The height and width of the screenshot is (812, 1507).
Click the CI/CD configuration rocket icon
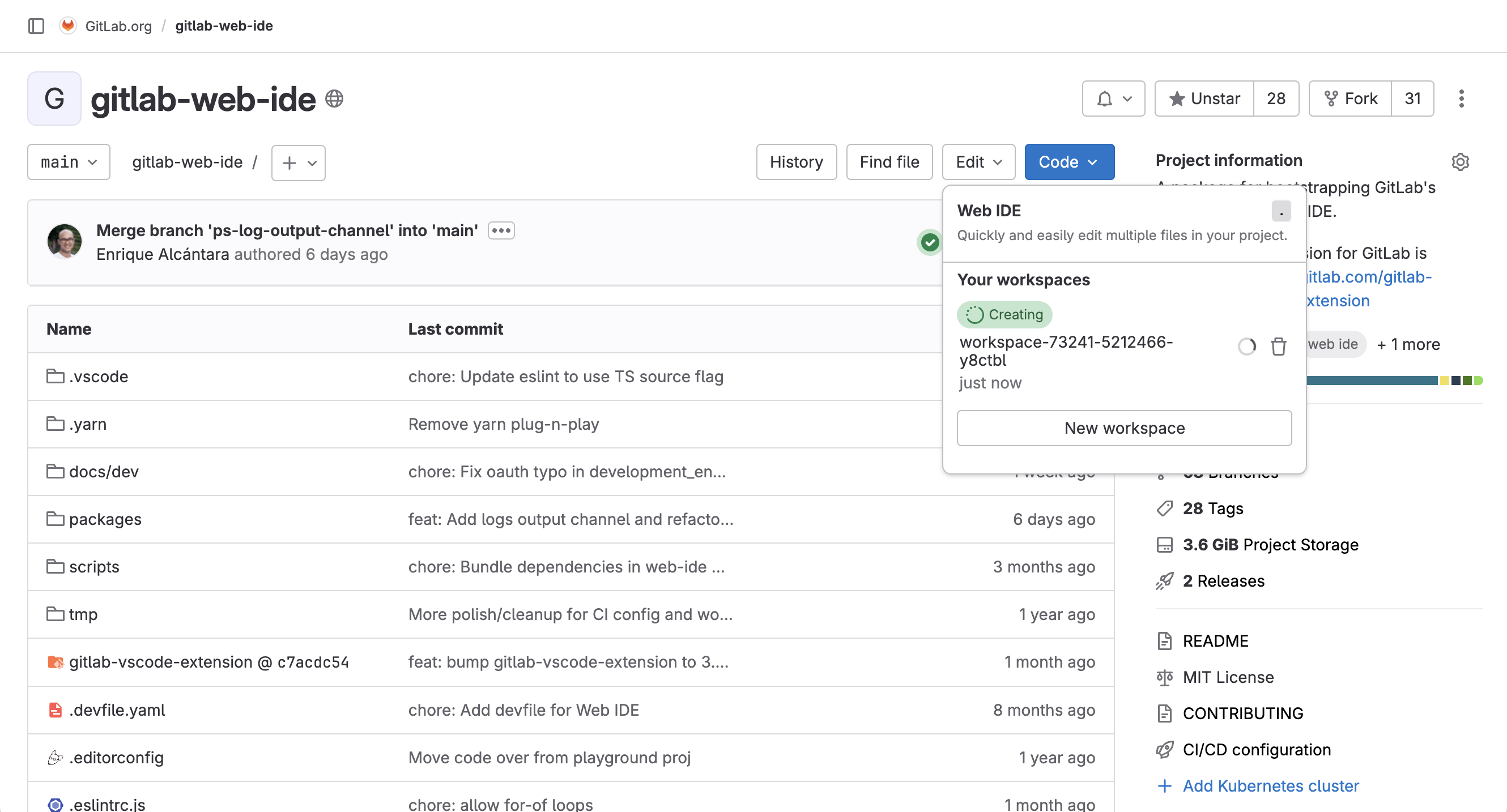coord(1164,749)
